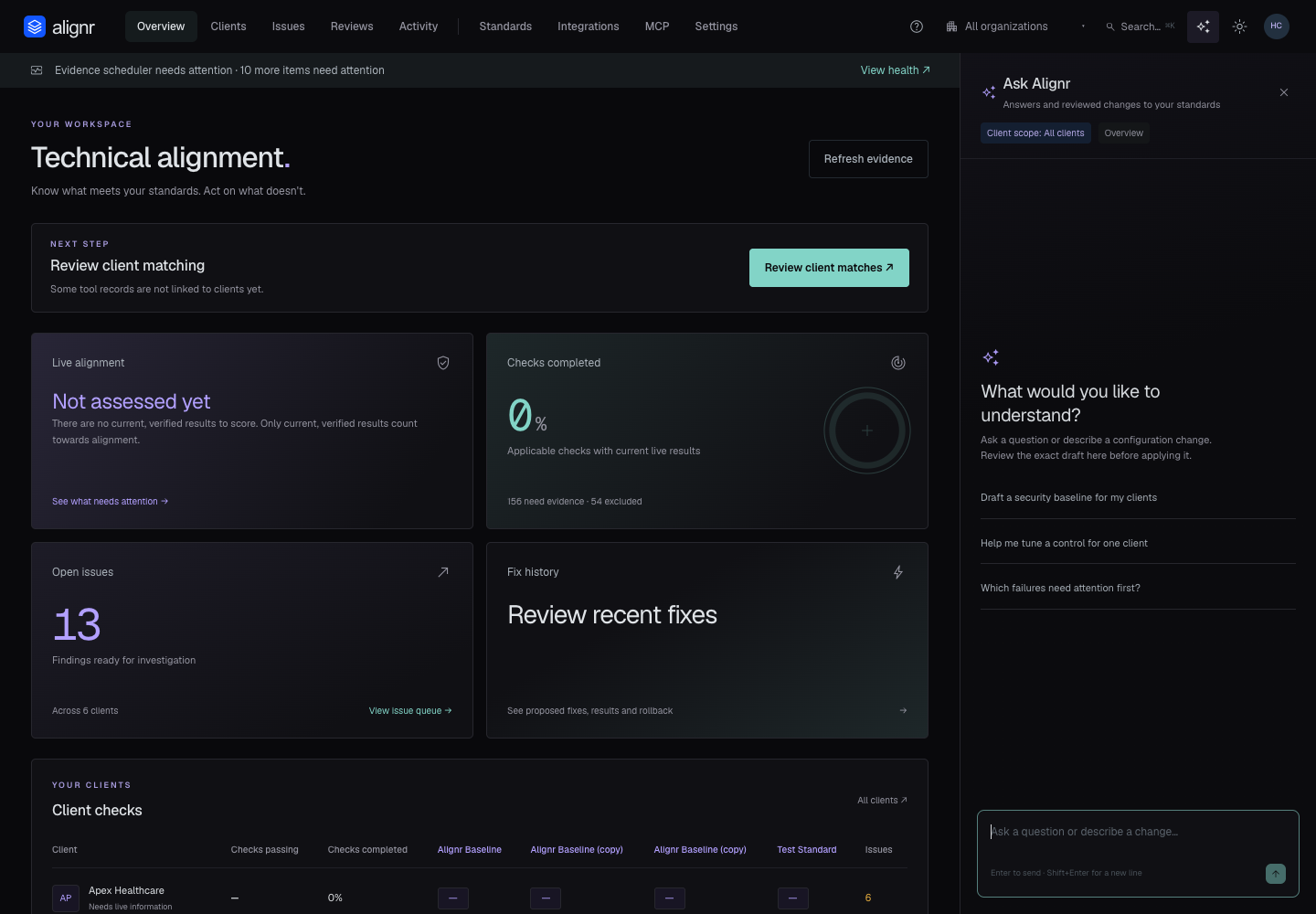Click the 'Review client matching' heading
Screen dimensions: 1316x914
(128, 266)
